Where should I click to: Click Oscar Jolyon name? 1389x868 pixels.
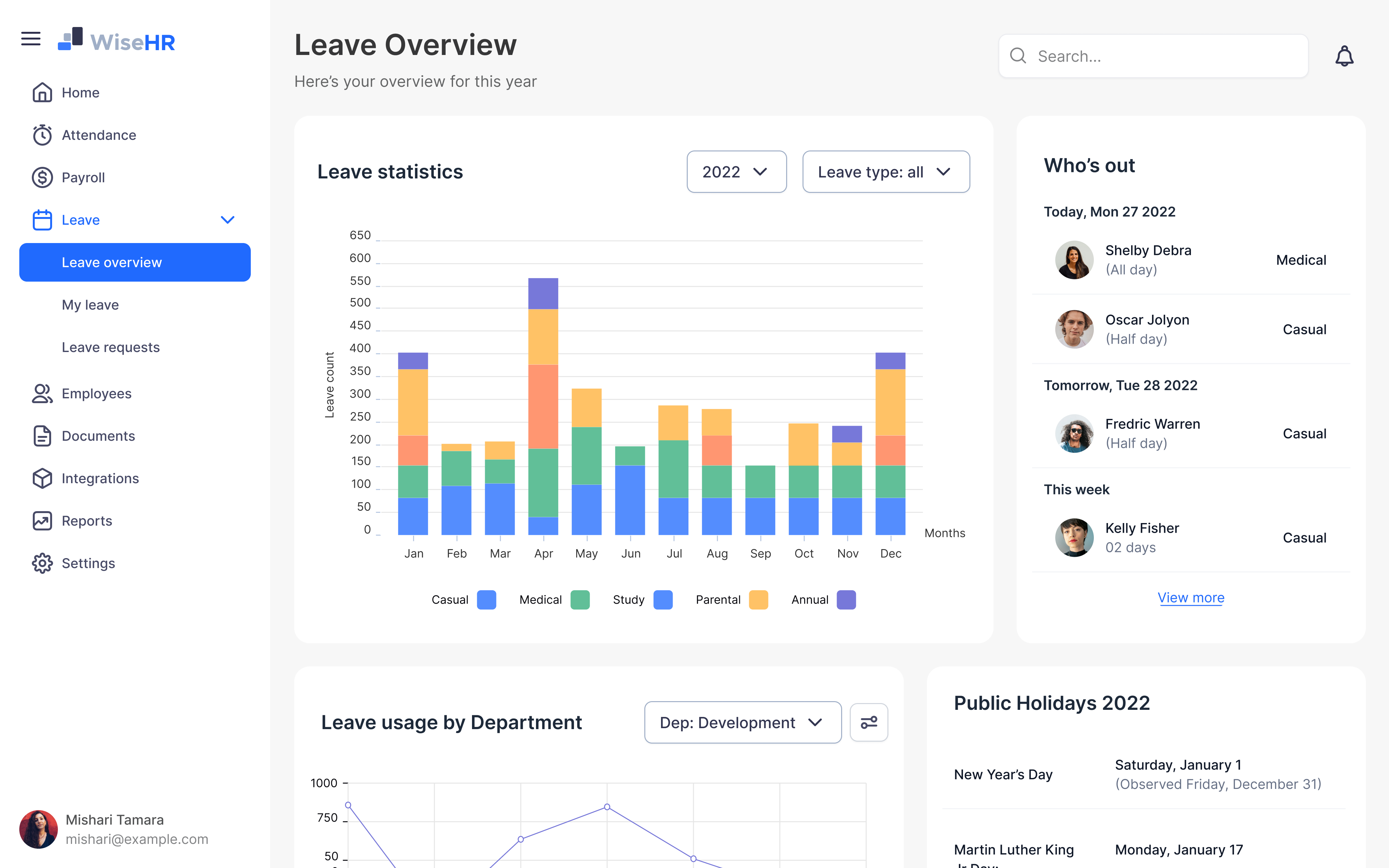pos(1147,320)
